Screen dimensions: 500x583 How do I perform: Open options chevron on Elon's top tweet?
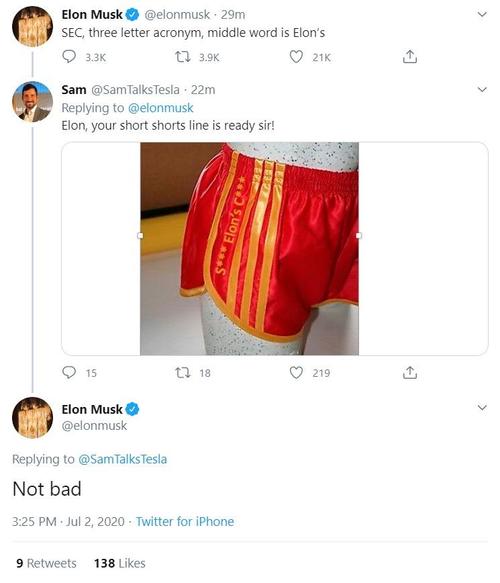tap(482, 15)
